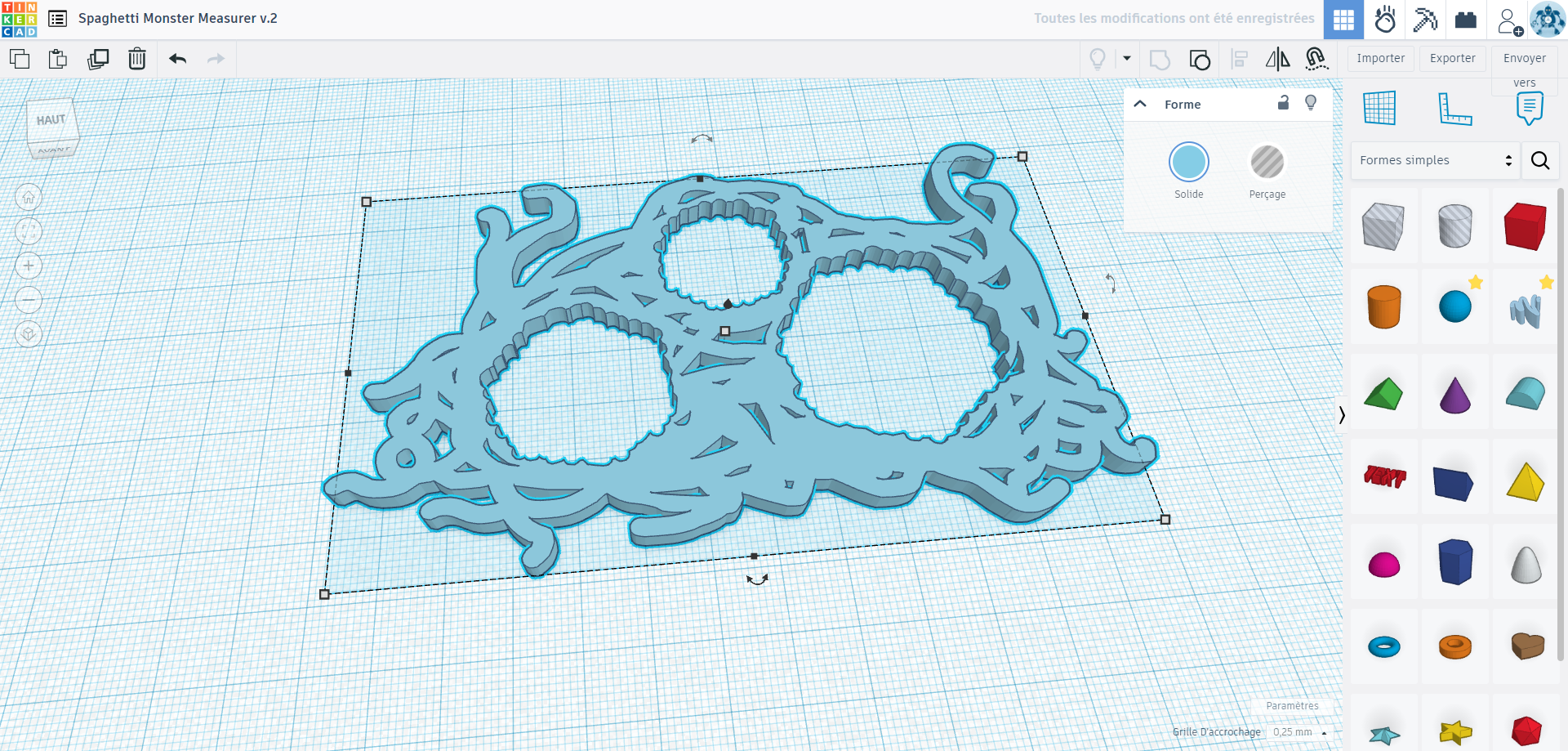Zoom in with plus button
Image resolution: width=1568 pixels, height=751 pixels.
pyautogui.click(x=29, y=266)
